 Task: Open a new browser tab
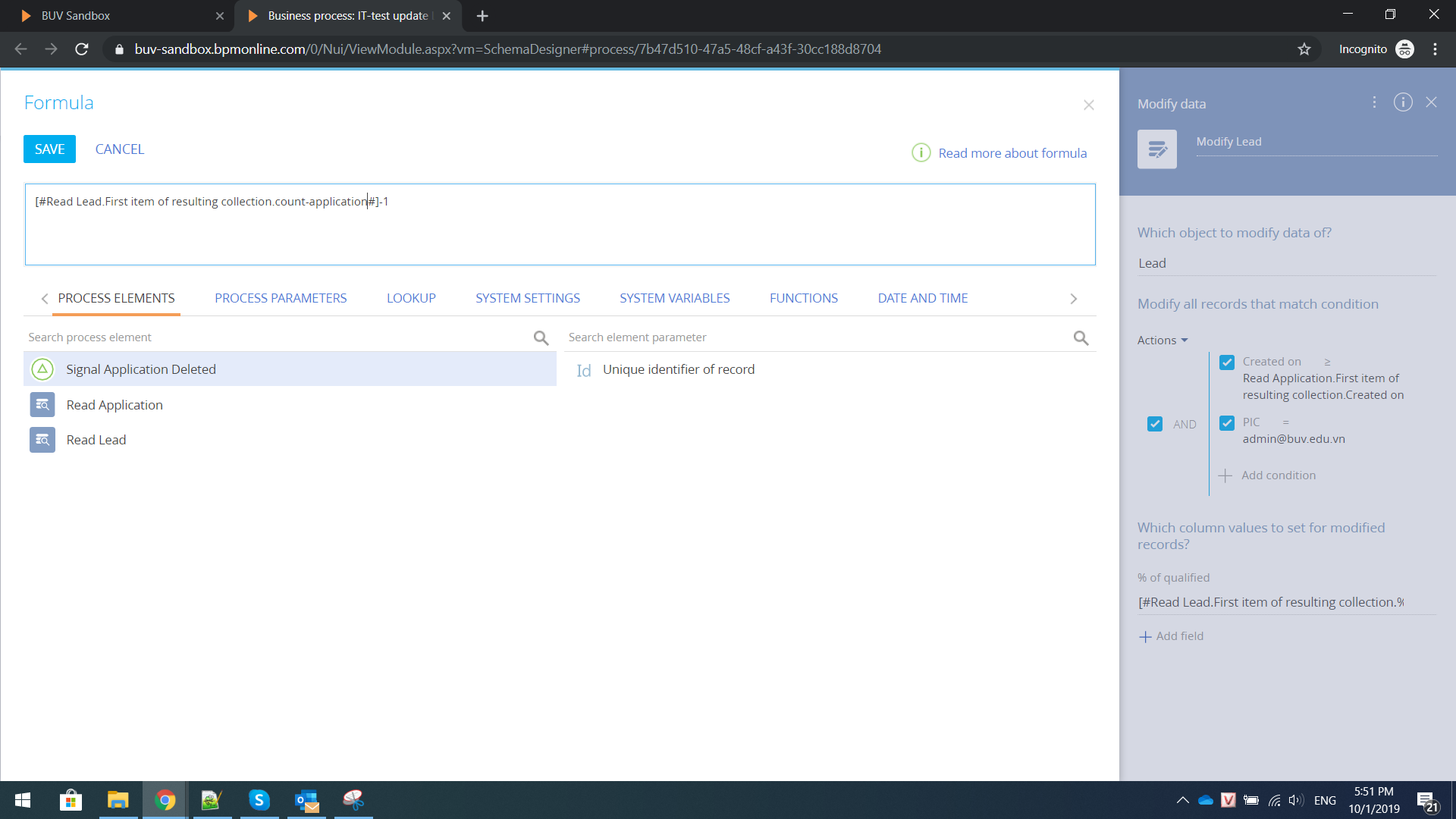tap(482, 16)
